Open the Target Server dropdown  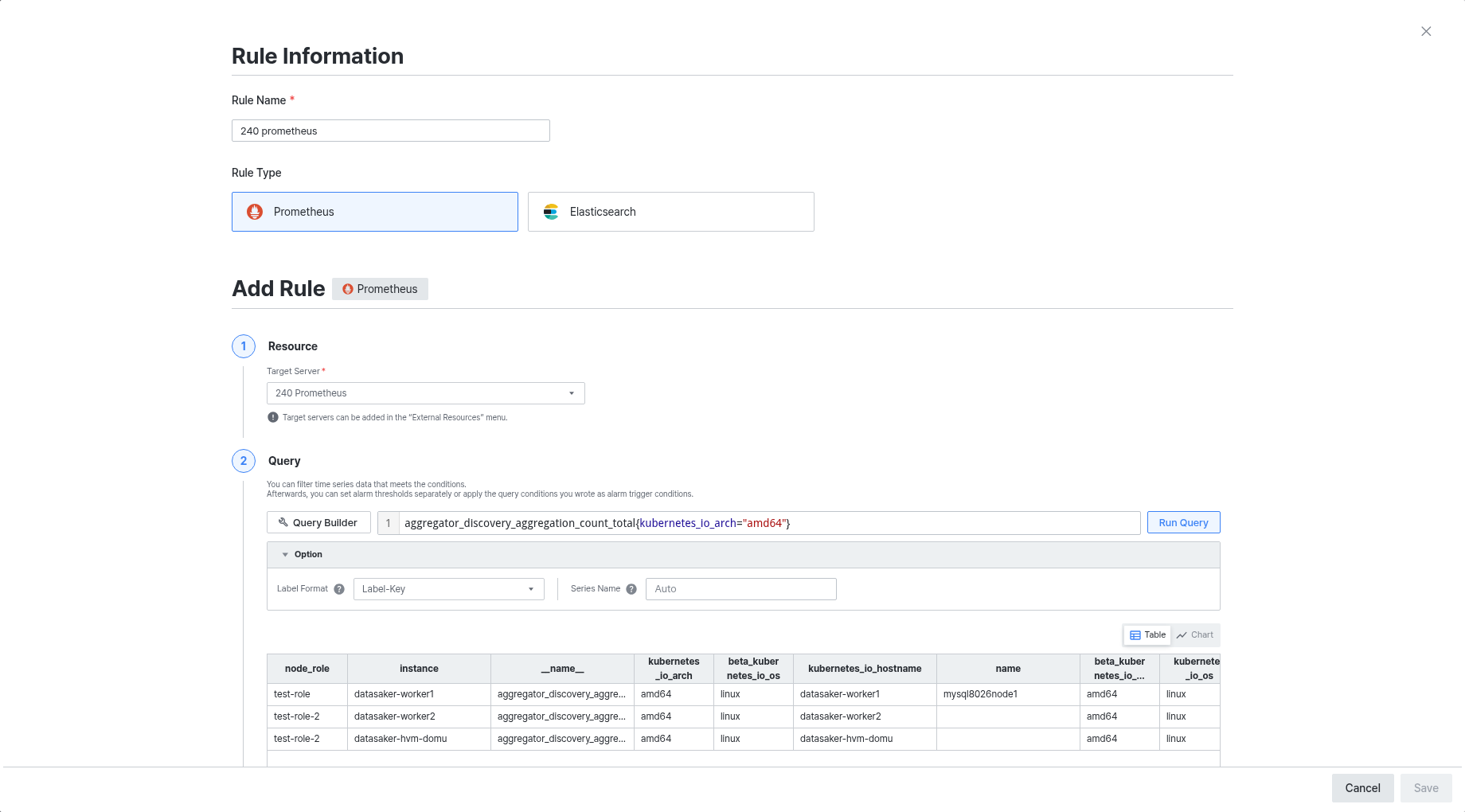[x=426, y=393]
